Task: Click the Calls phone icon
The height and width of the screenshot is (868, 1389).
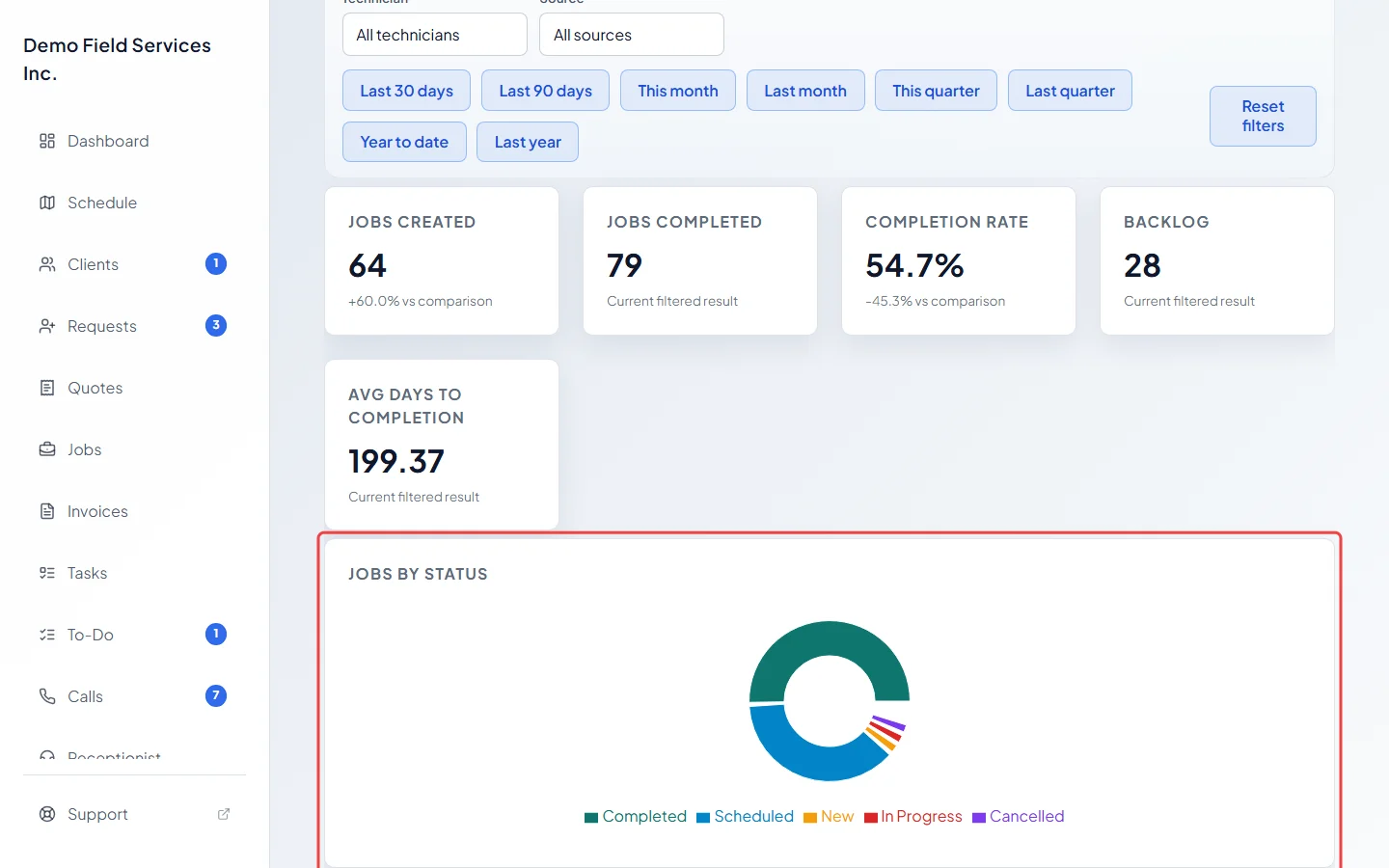Action: point(47,696)
